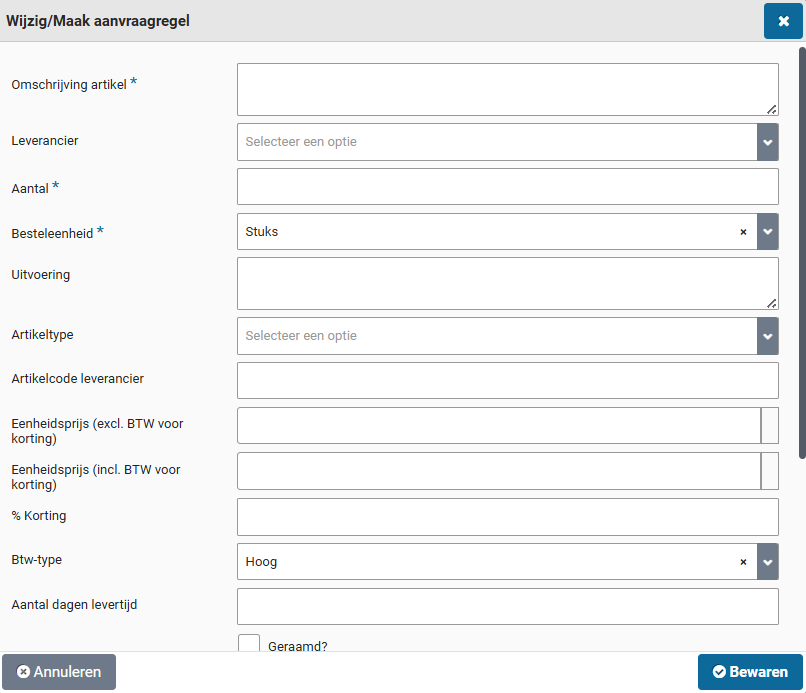Click the Eenheidsprijs incl. BTW field
The width and height of the screenshot is (806, 693).
pyautogui.click(x=498, y=471)
